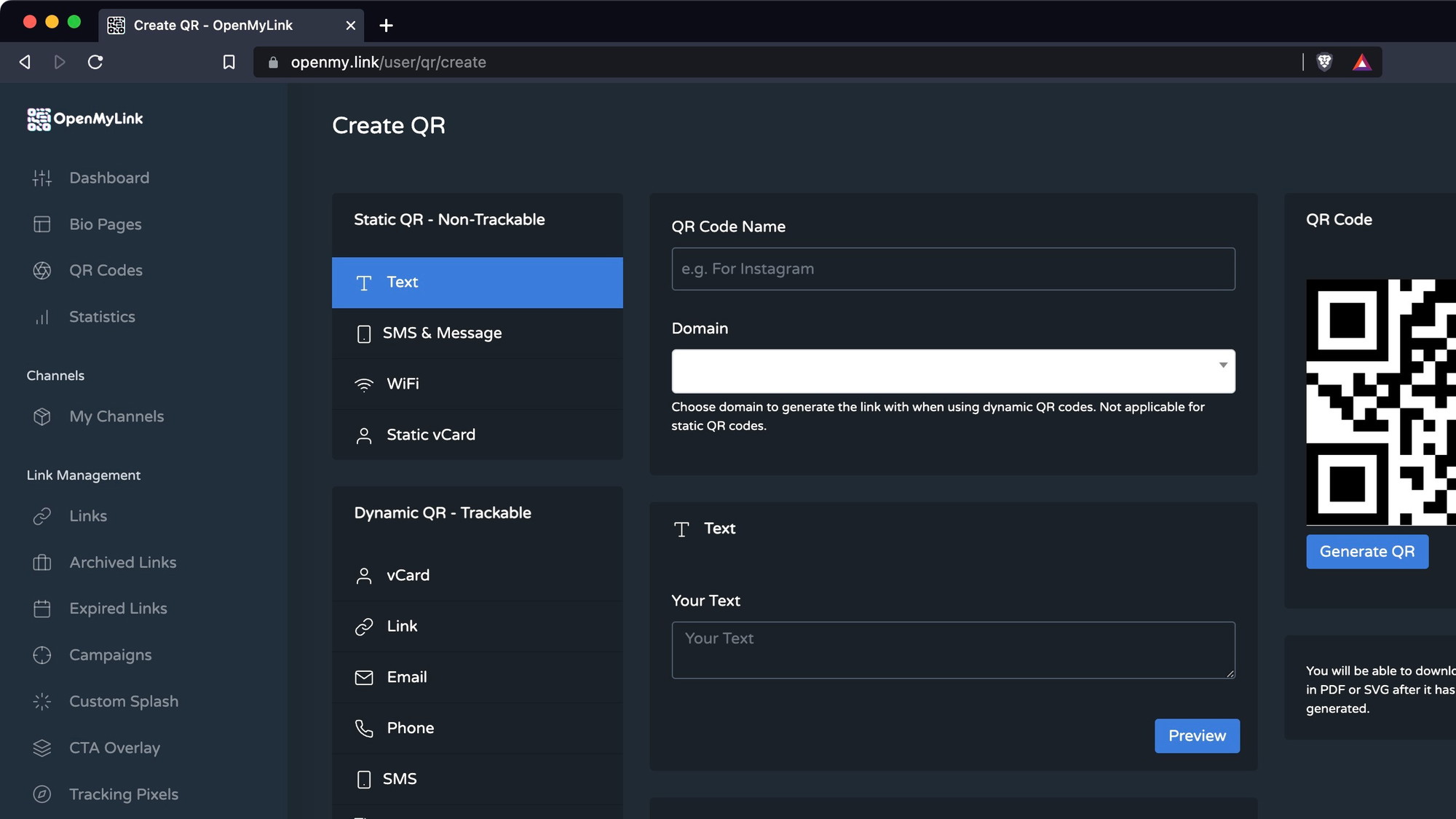Select the Email QR type
This screenshot has width=1456, height=819.
[478, 678]
